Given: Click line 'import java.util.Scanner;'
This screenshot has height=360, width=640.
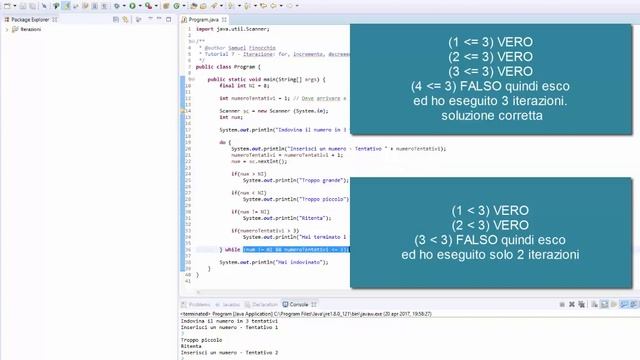Looking at the screenshot, I should pos(233,29).
